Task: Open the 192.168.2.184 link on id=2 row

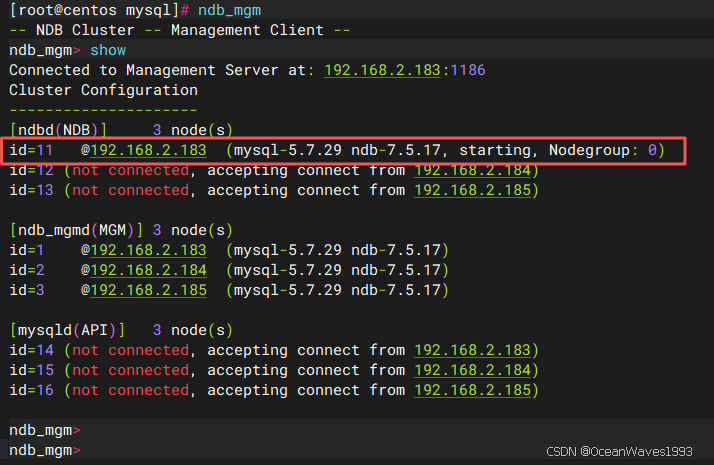Action: (x=148, y=271)
